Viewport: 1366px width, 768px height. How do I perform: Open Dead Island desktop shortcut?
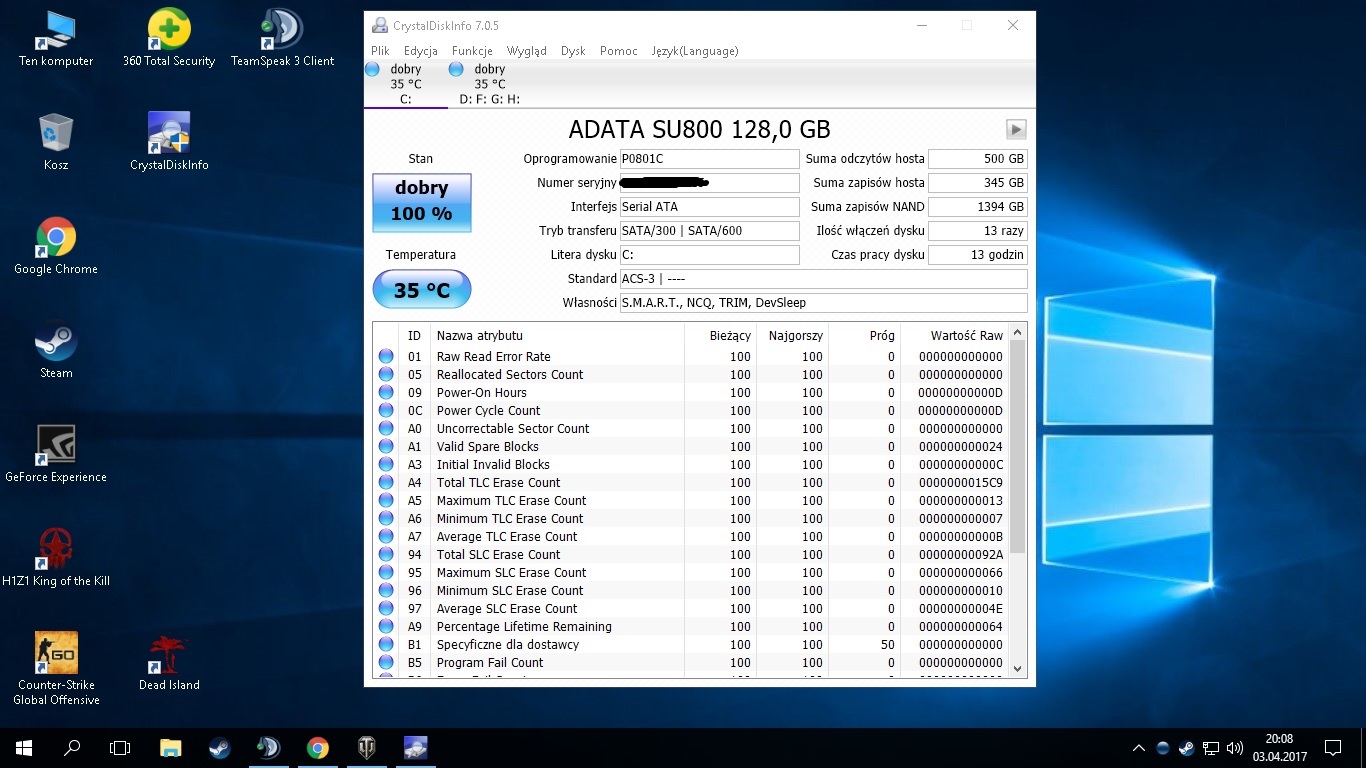pyautogui.click(x=169, y=663)
